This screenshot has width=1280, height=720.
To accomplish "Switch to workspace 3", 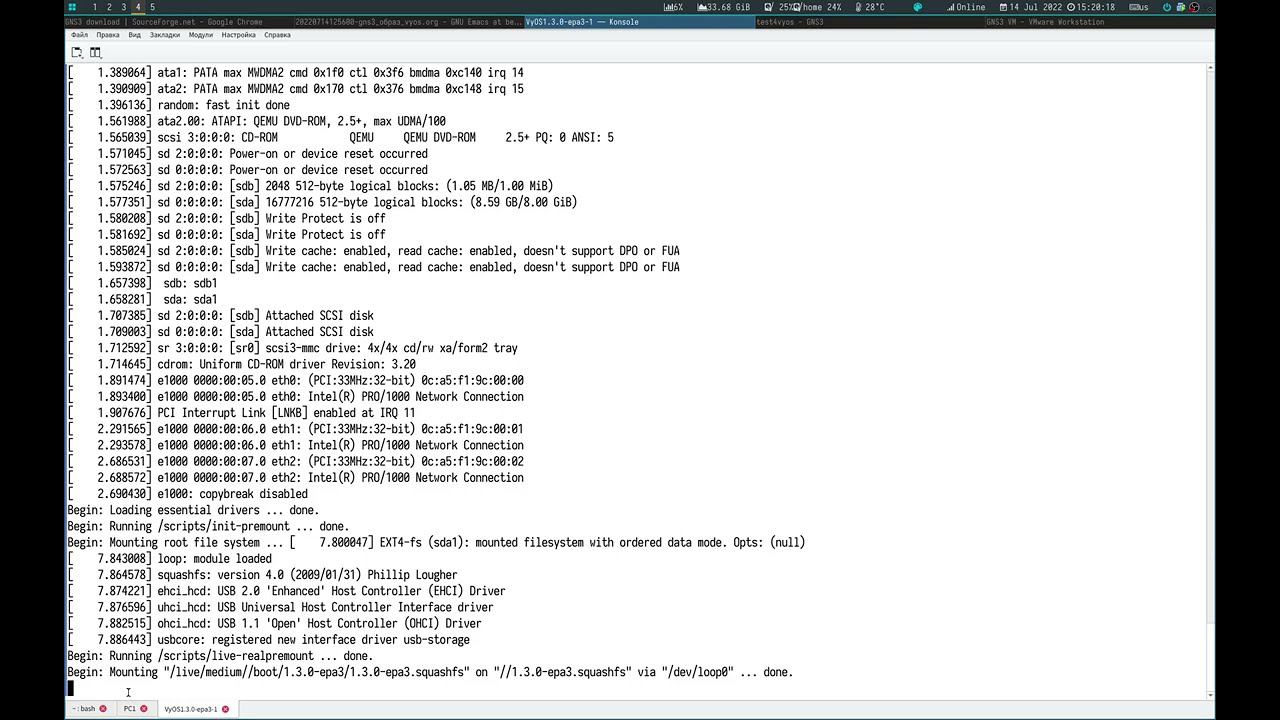I will 124,7.
